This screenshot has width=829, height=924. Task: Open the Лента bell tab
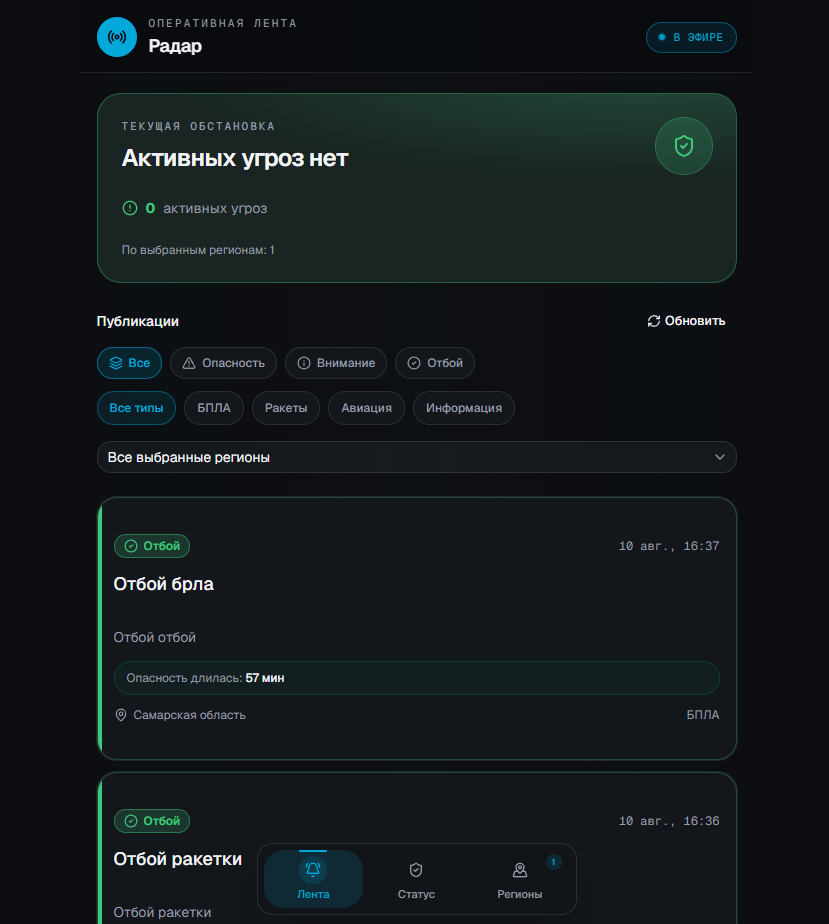[x=313, y=879]
